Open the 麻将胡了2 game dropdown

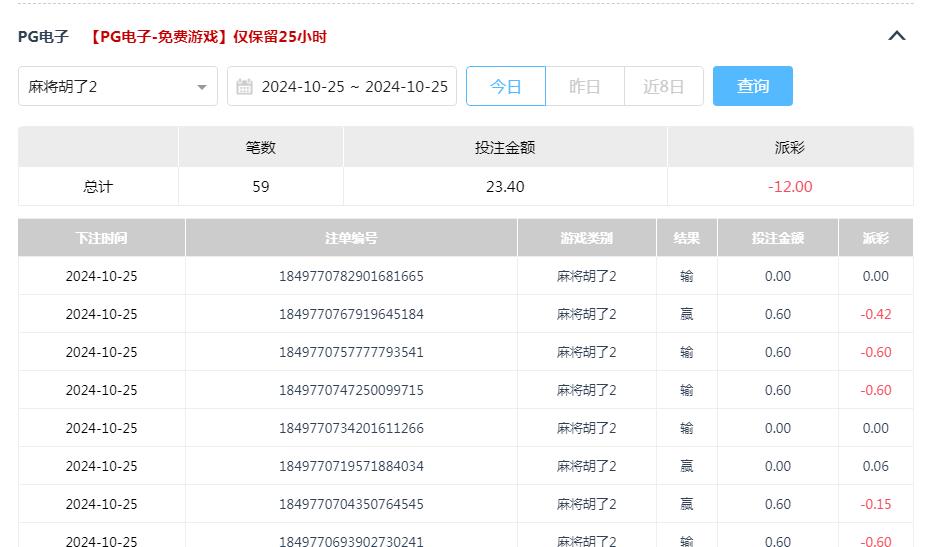pyautogui.click(x=118, y=86)
